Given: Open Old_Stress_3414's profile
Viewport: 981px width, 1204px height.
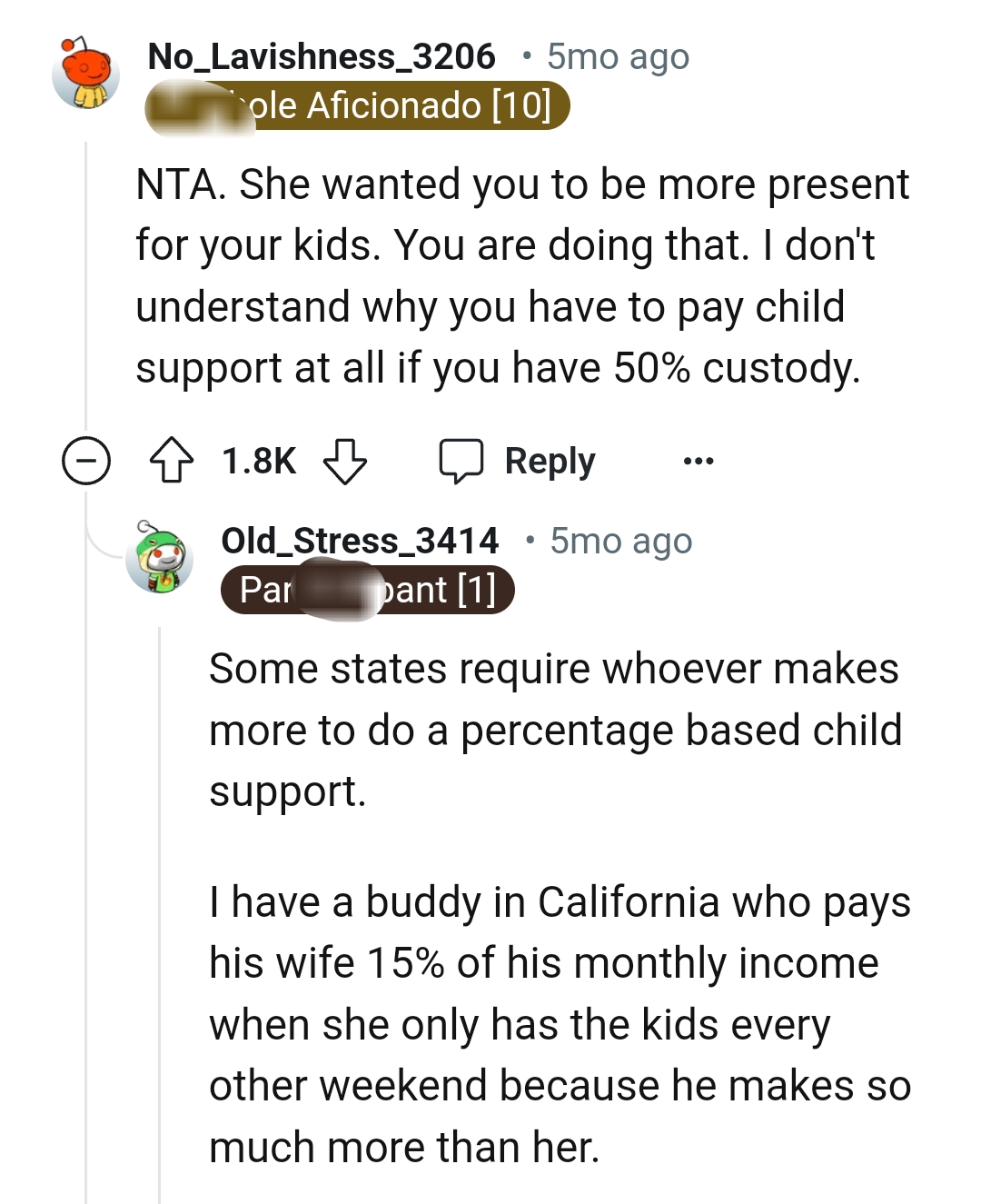Looking at the screenshot, I should point(360,540).
